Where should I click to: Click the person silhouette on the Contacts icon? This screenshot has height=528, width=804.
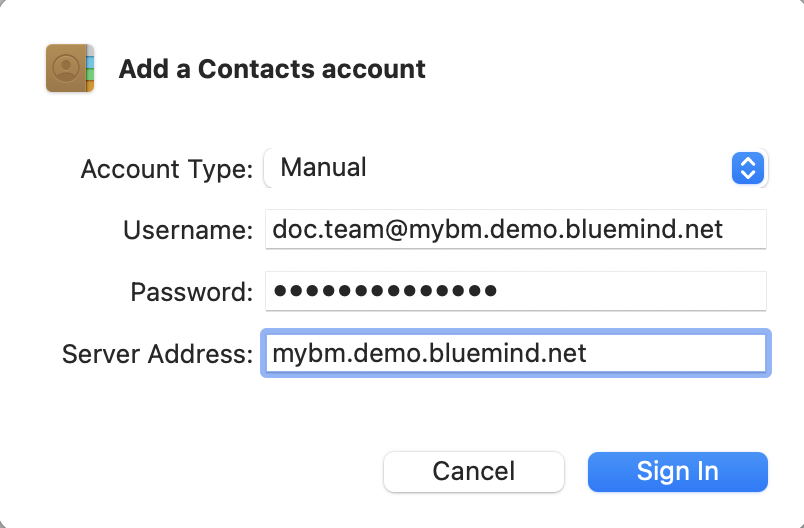(x=66, y=68)
